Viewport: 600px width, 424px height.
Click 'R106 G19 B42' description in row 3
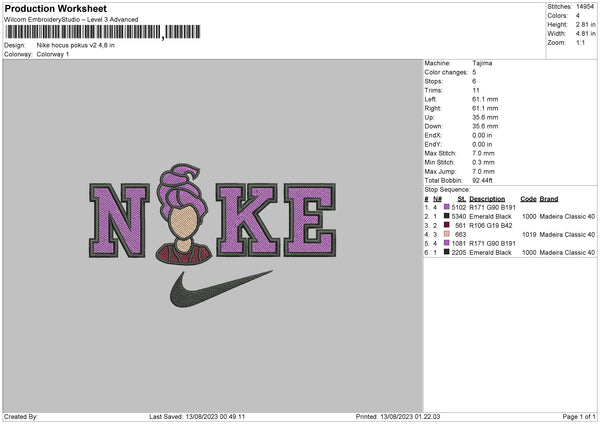pyautogui.click(x=491, y=225)
